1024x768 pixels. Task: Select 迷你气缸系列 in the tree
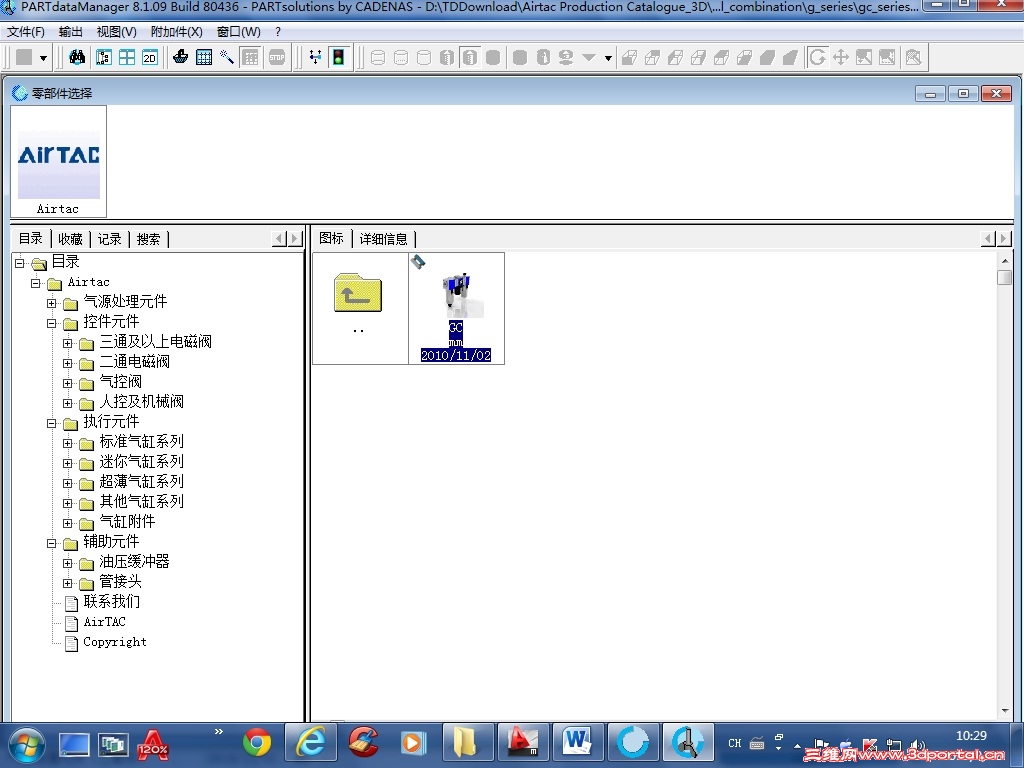[x=142, y=462]
